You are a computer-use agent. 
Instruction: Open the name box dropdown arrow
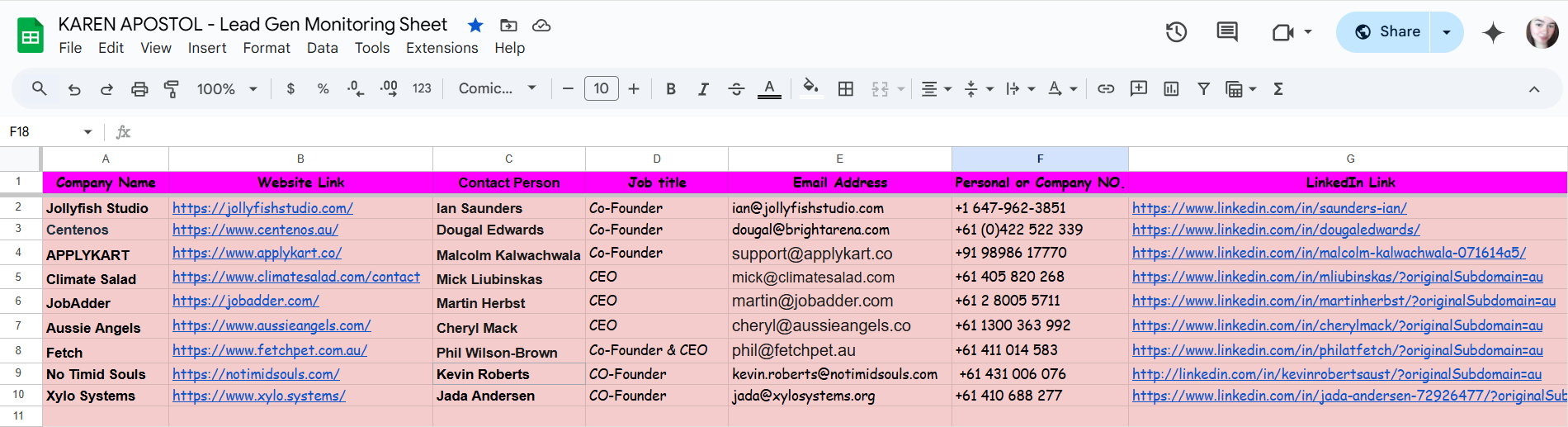point(87,132)
